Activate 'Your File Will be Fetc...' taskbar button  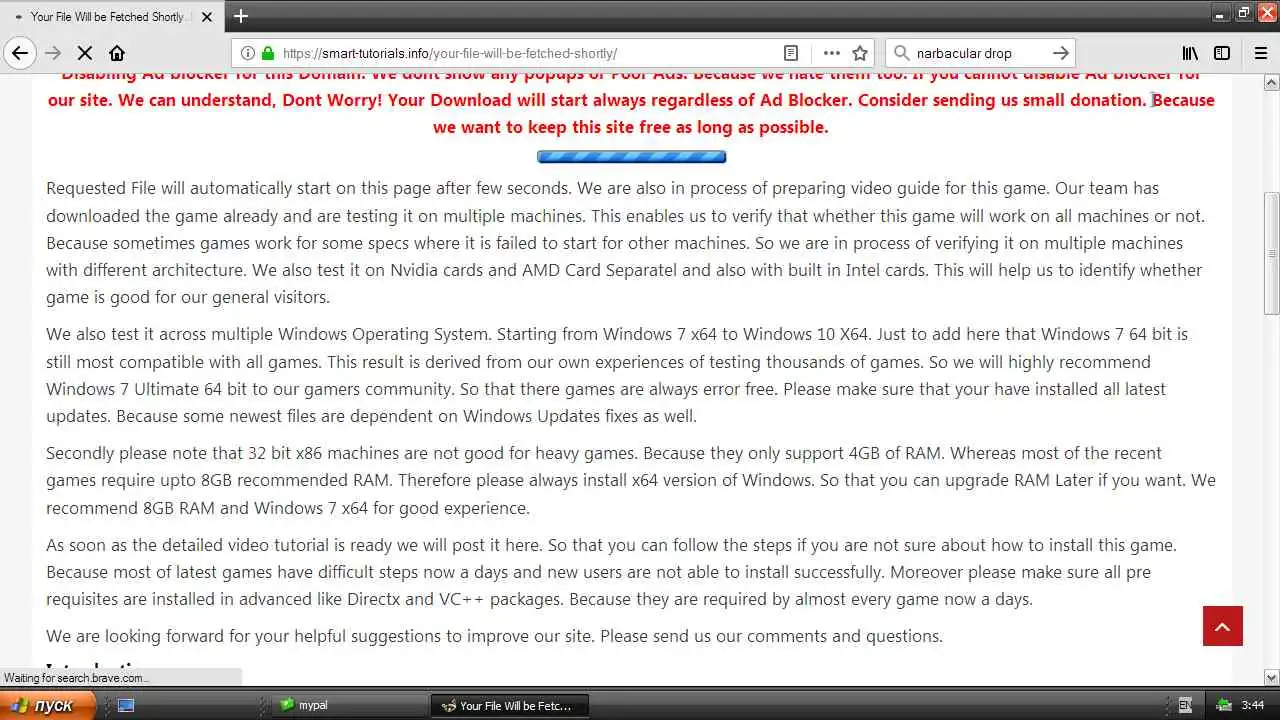[x=510, y=705]
